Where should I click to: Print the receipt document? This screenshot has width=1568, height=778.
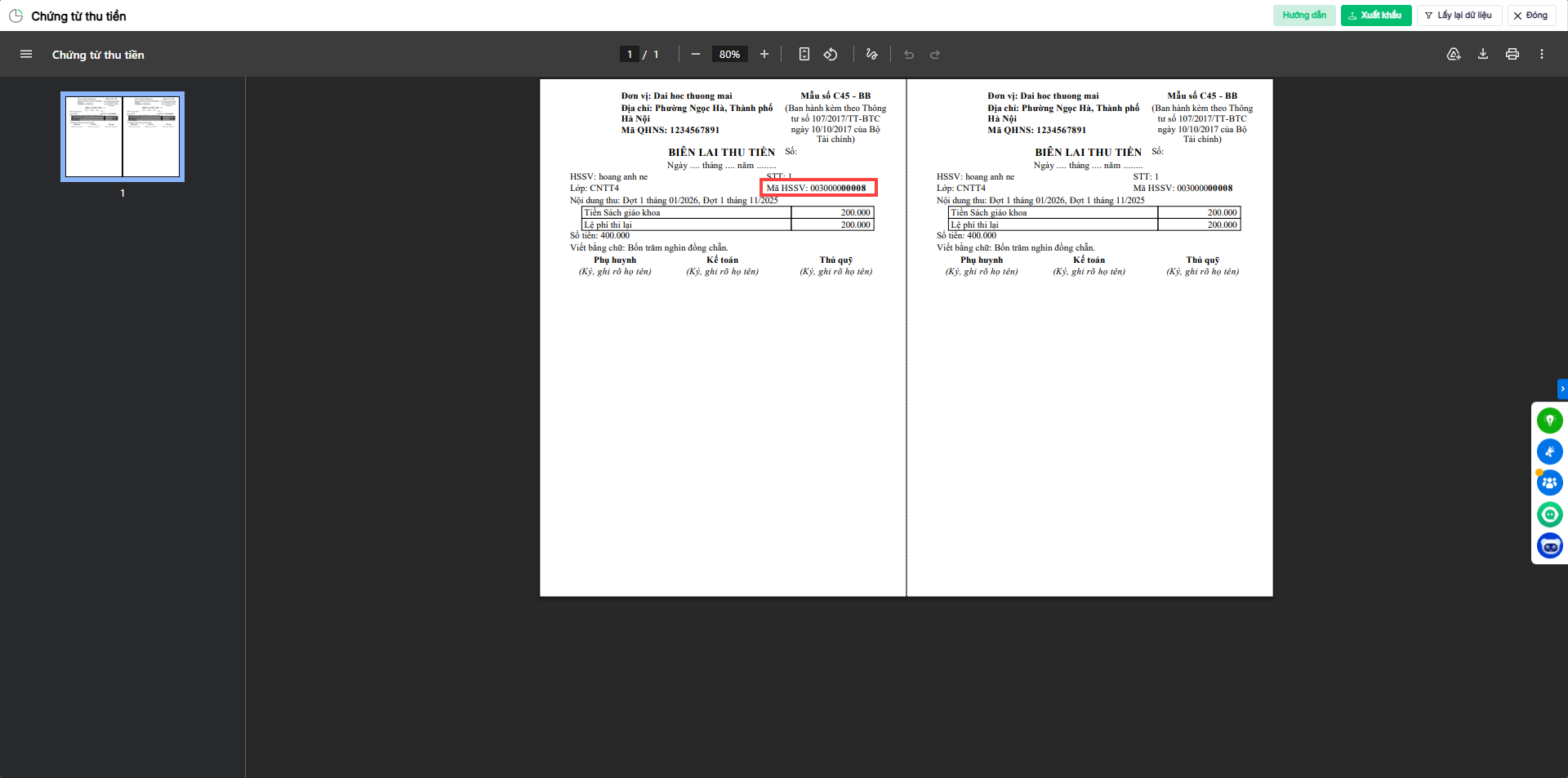click(x=1512, y=55)
